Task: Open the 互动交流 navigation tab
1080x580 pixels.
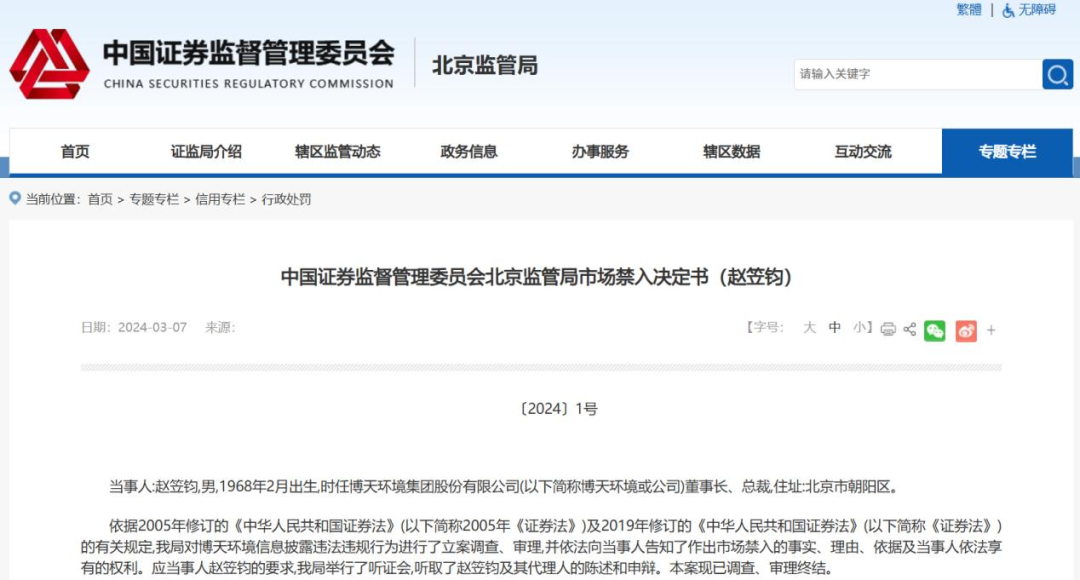Action: tap(863, 152)
